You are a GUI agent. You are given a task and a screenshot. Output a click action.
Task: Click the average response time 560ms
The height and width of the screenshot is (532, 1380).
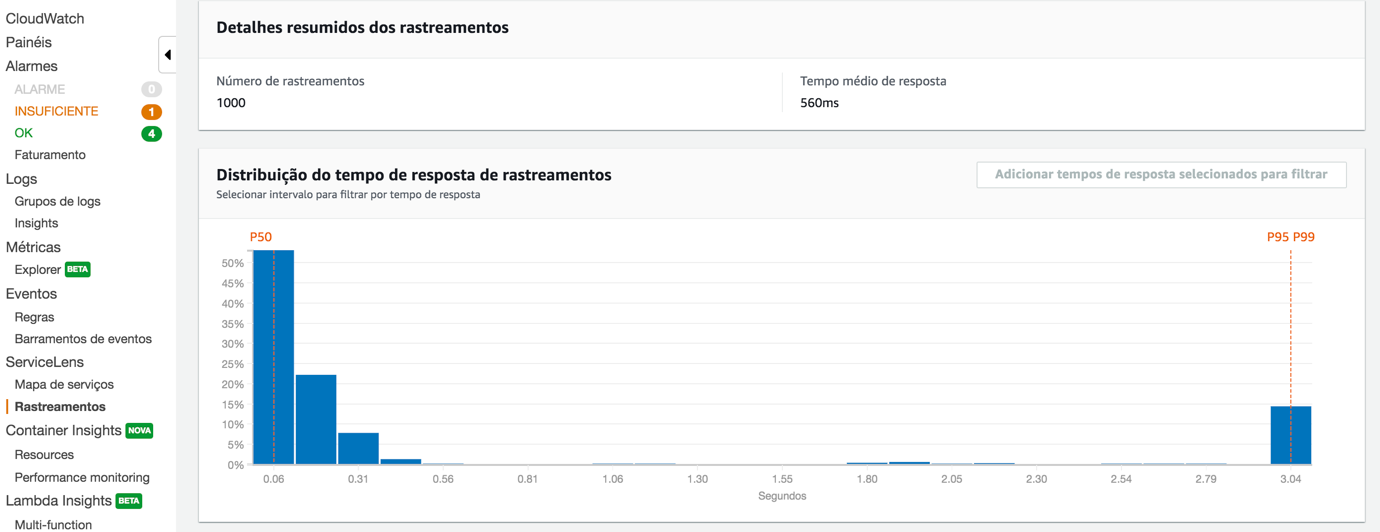pyautogui.click(x=819, y=103)
